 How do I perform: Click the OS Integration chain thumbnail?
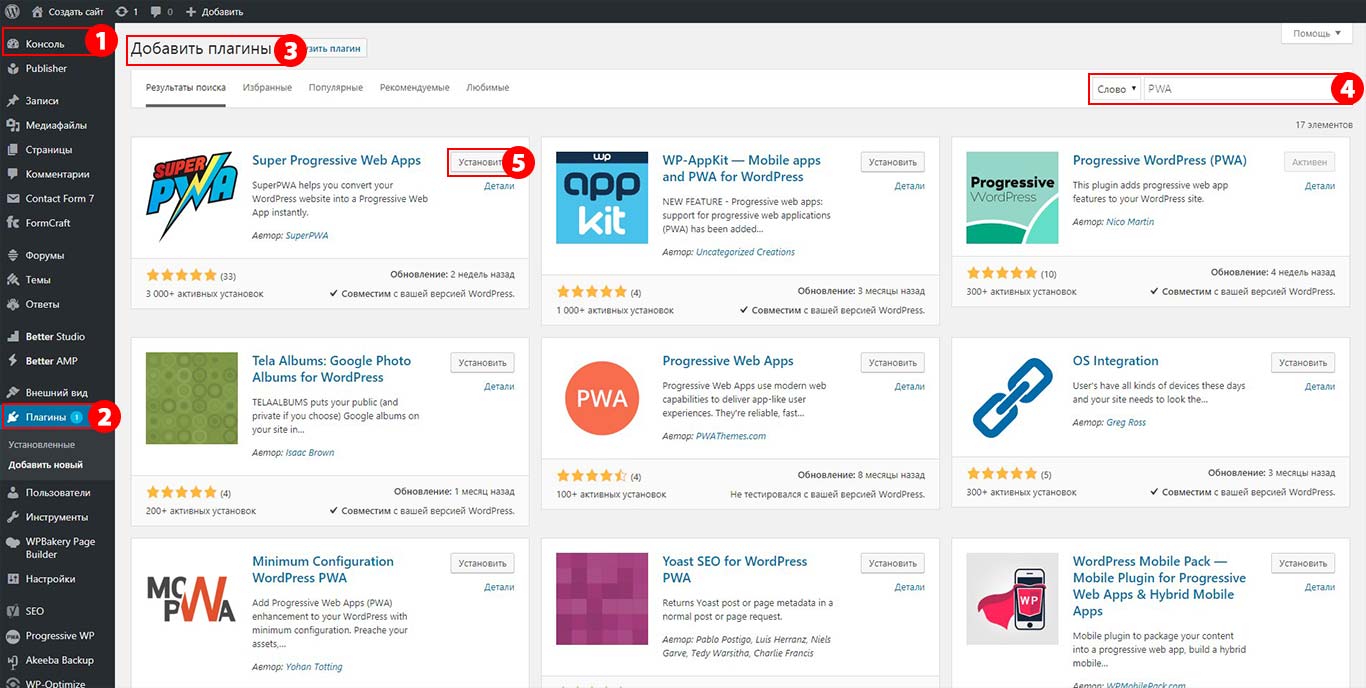1012,399
